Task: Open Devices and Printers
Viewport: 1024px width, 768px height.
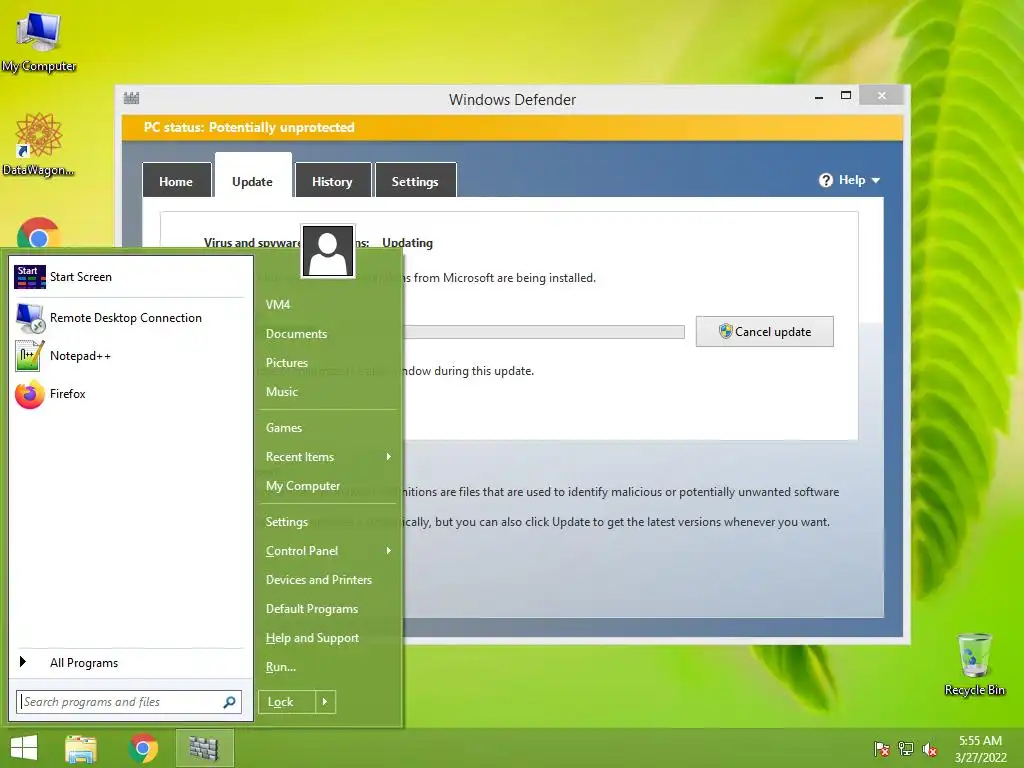Action: 319,580
